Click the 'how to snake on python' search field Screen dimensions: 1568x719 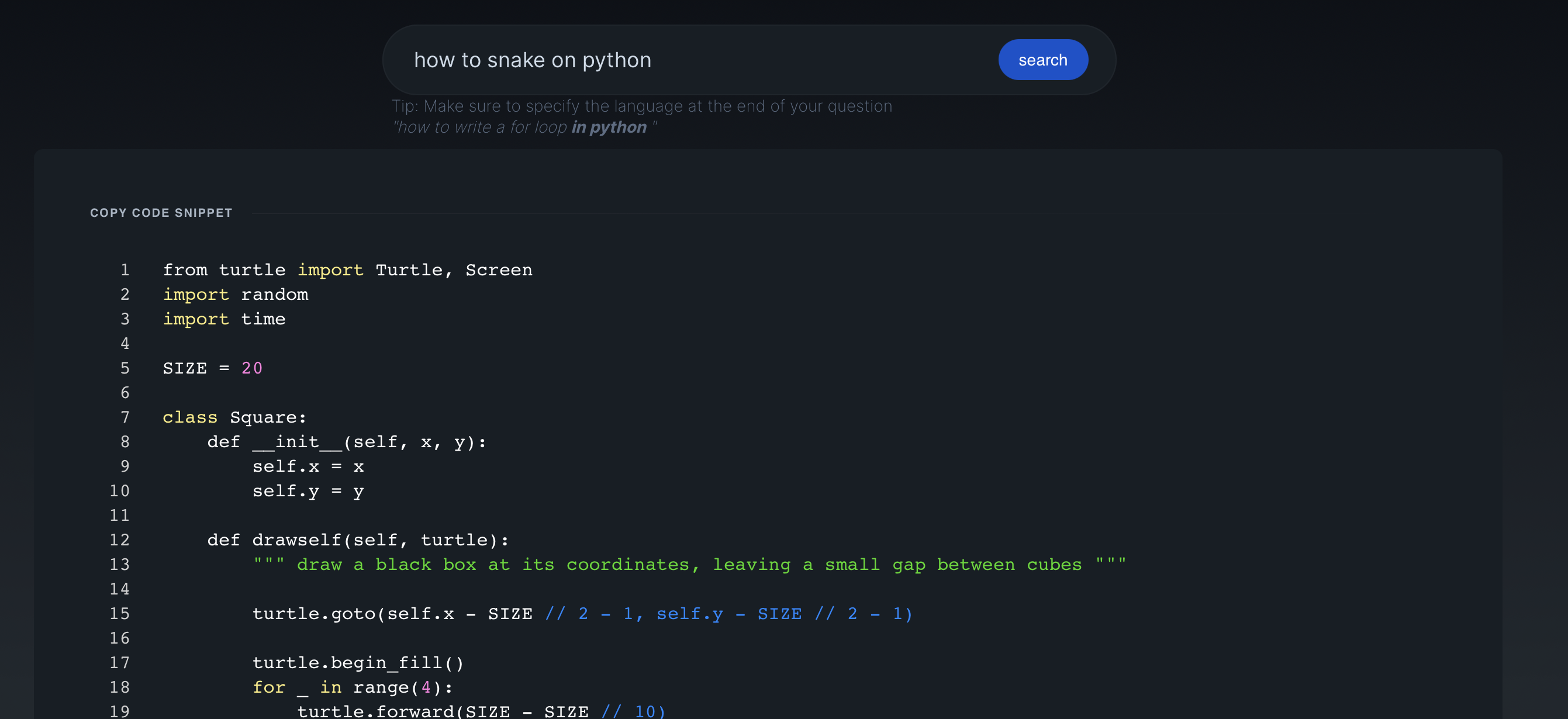tap(669, 60)
